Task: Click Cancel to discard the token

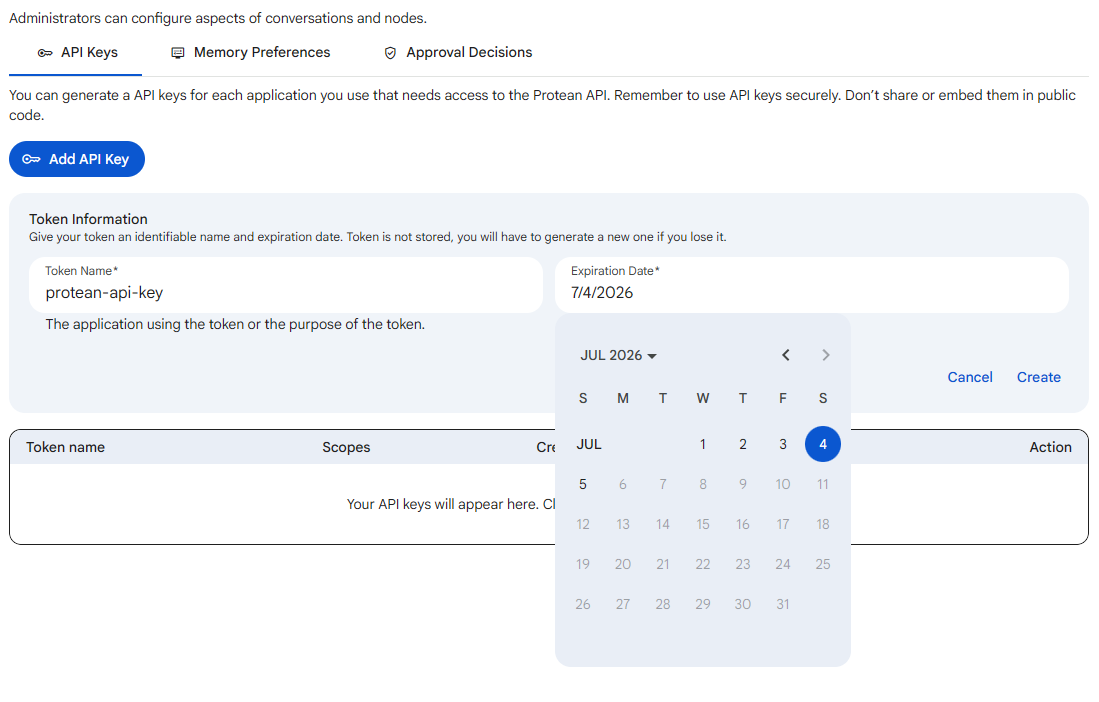Action: coord(970,377)
